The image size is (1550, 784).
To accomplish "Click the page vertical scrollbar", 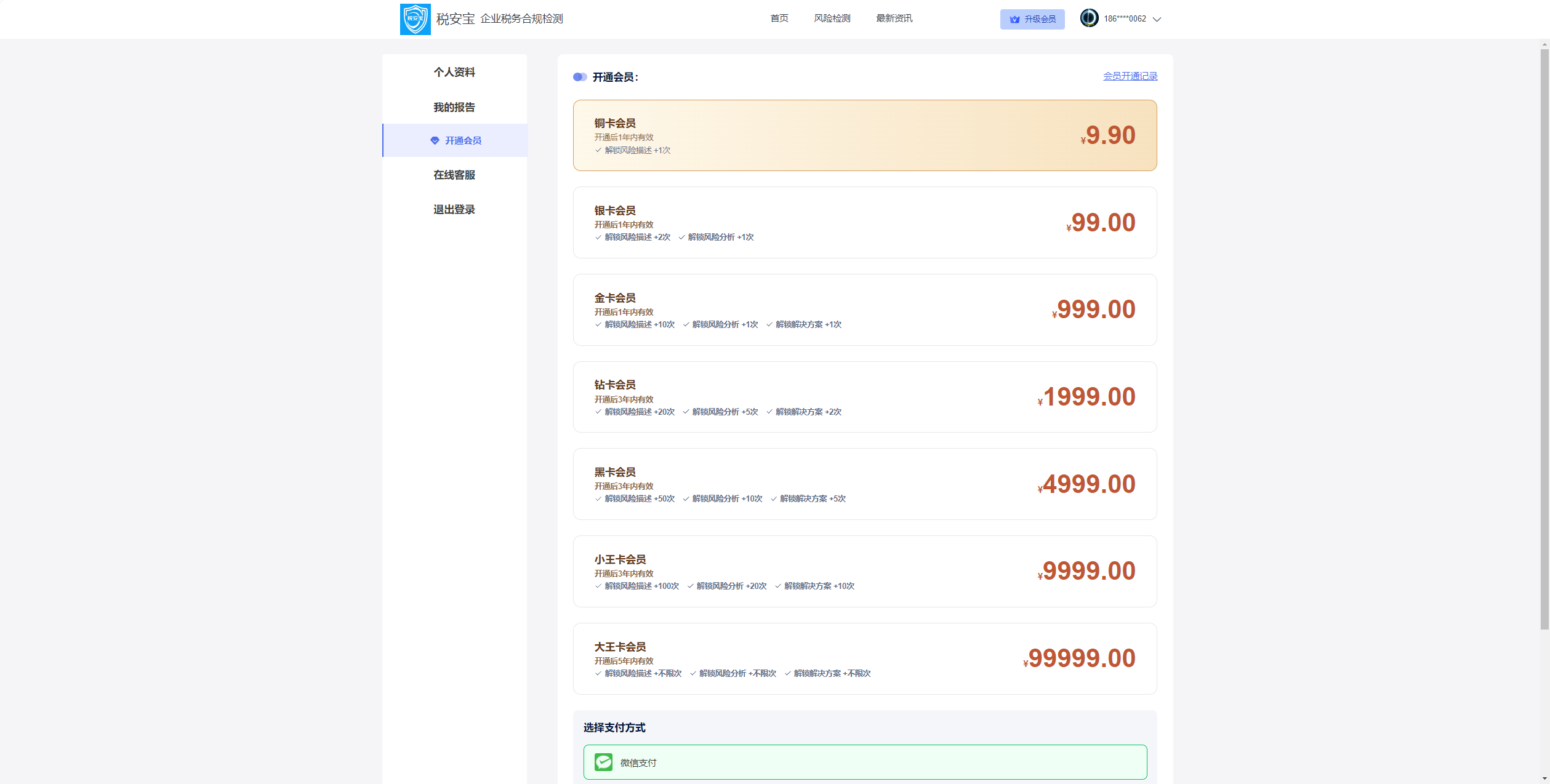I will pyautogui.click(x=1544, y=338).
